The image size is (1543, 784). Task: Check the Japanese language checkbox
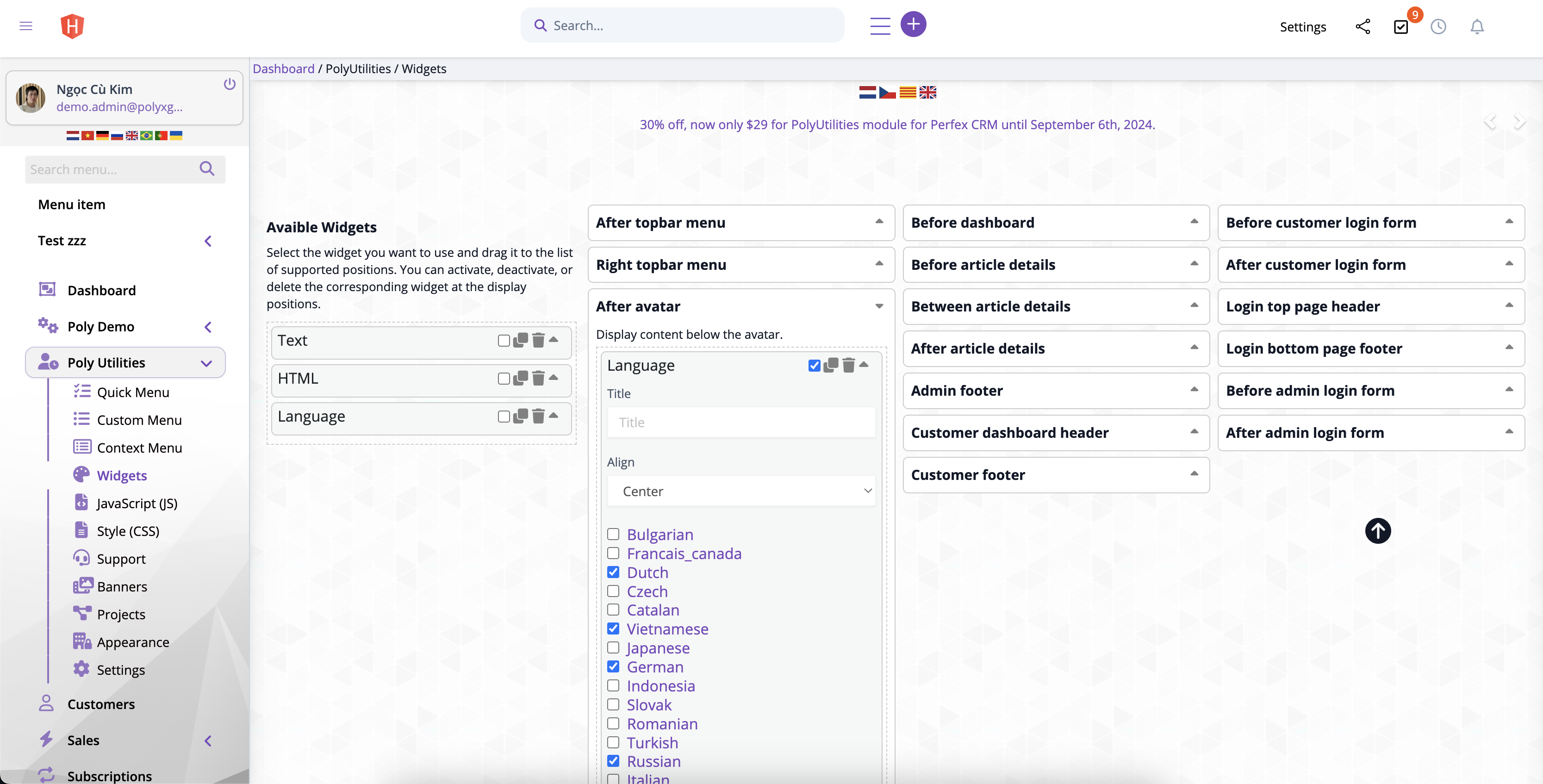coord(613,647)
